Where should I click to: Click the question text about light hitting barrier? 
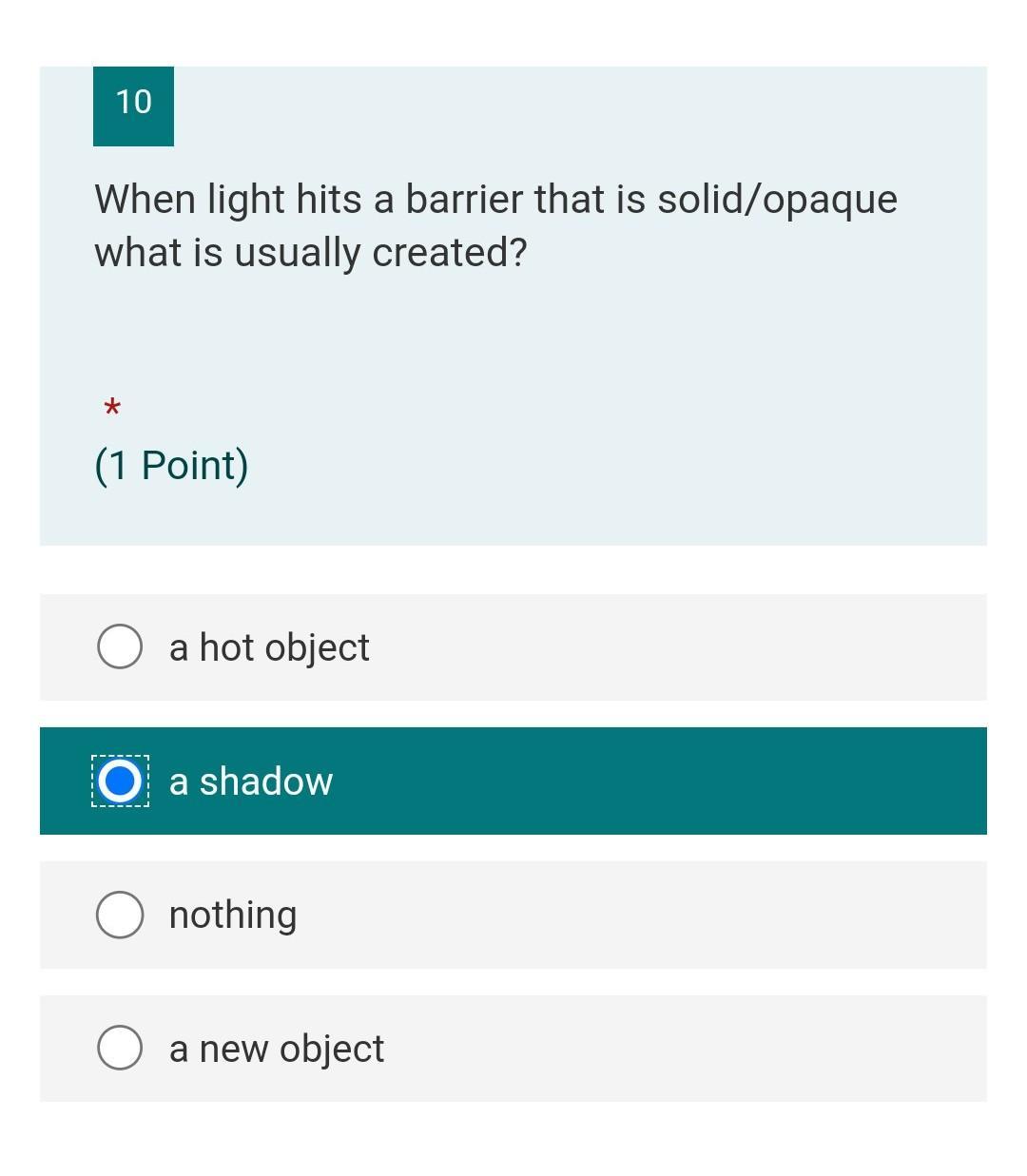[x=495, y=226]
